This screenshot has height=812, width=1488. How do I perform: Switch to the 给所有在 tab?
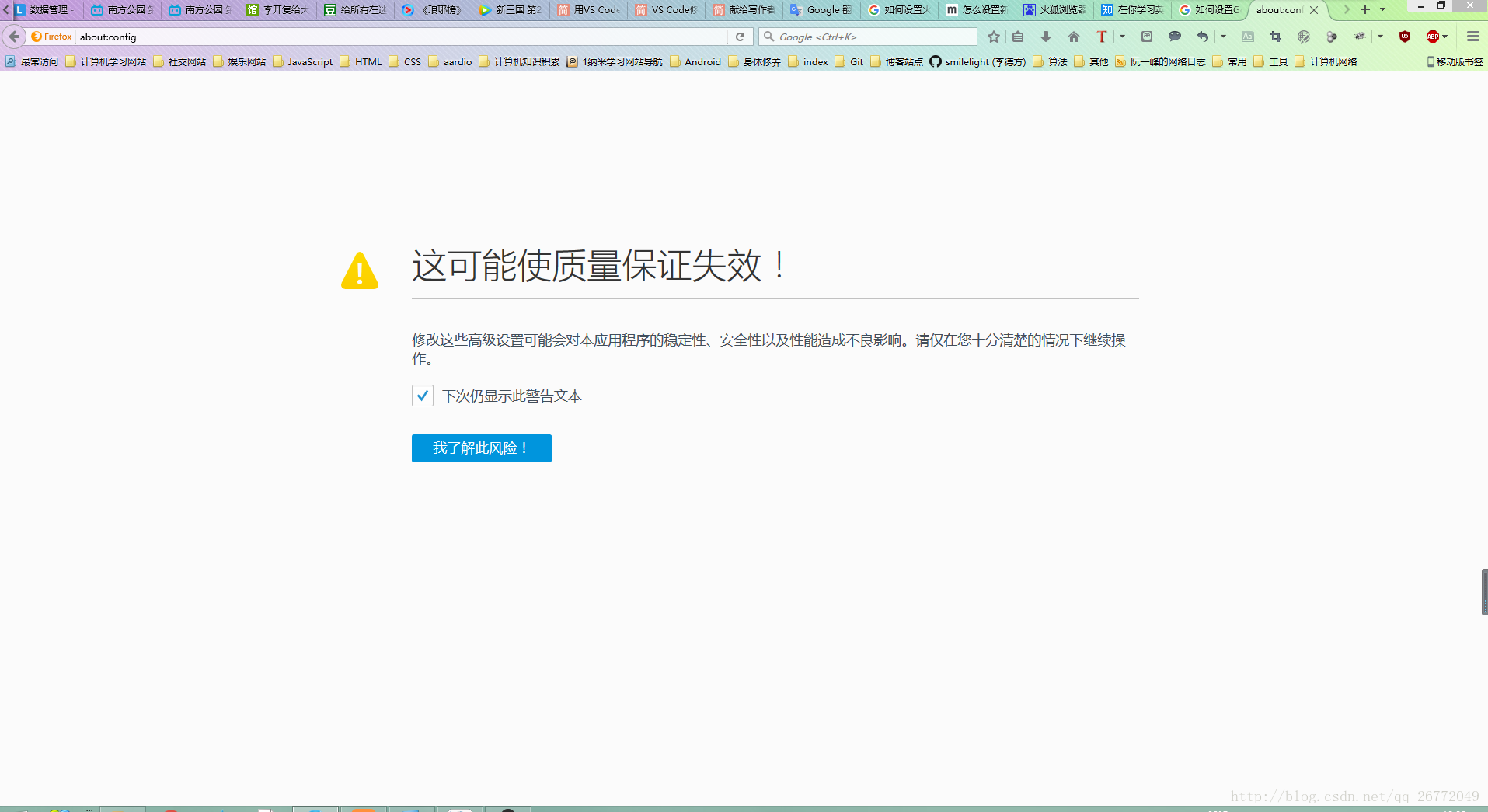[355, 10]
